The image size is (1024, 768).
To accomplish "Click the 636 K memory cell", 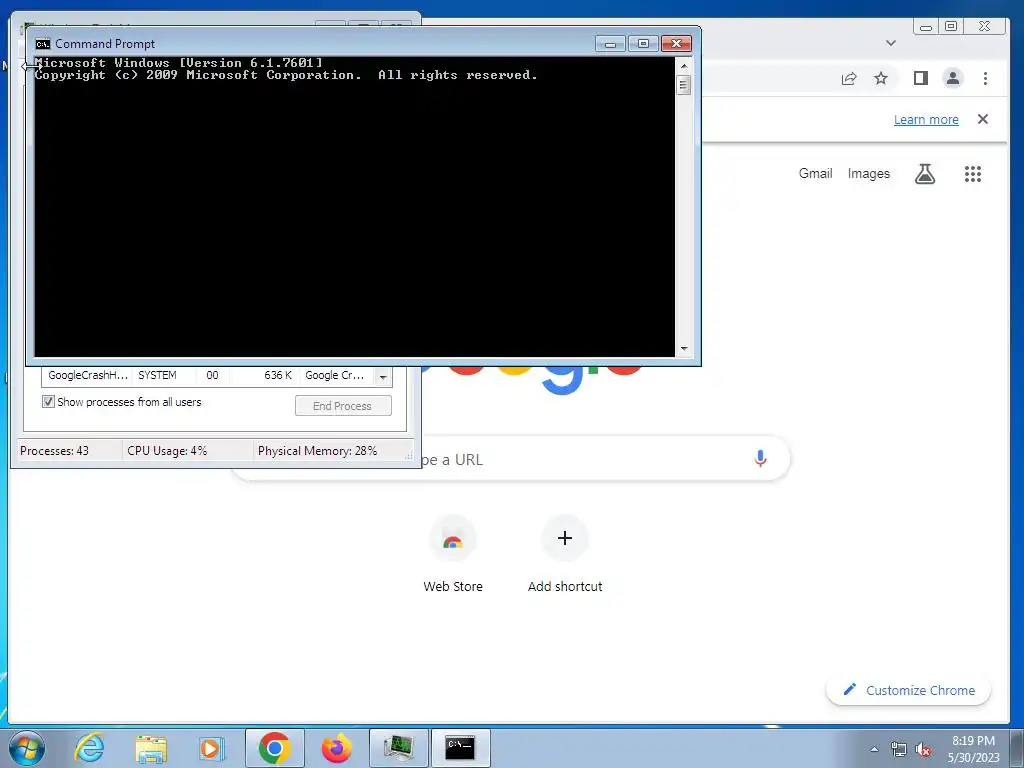I will 278,376.
